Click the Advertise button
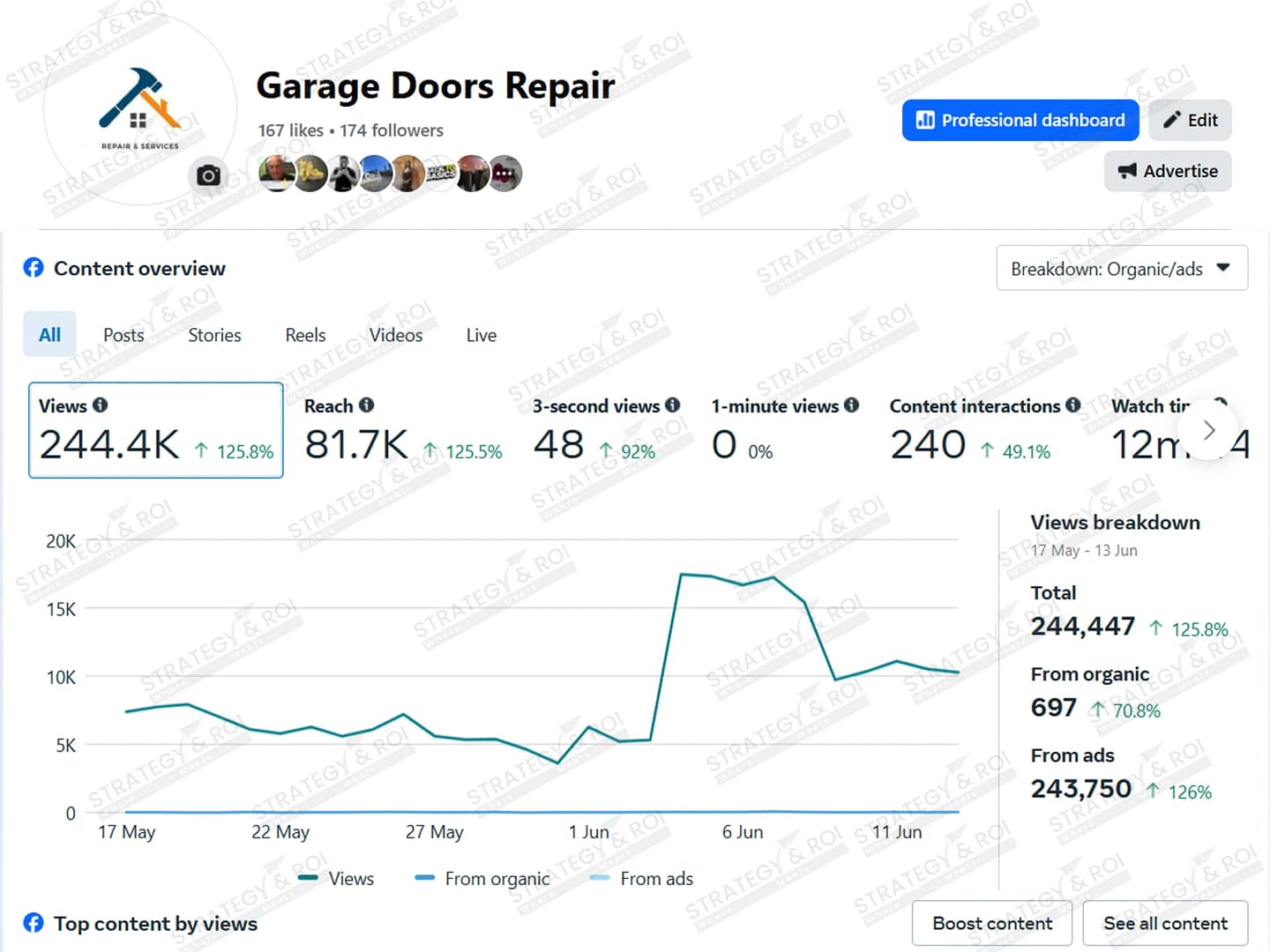This screenshot has height=952, width=1270. (x=1168, y=171)
